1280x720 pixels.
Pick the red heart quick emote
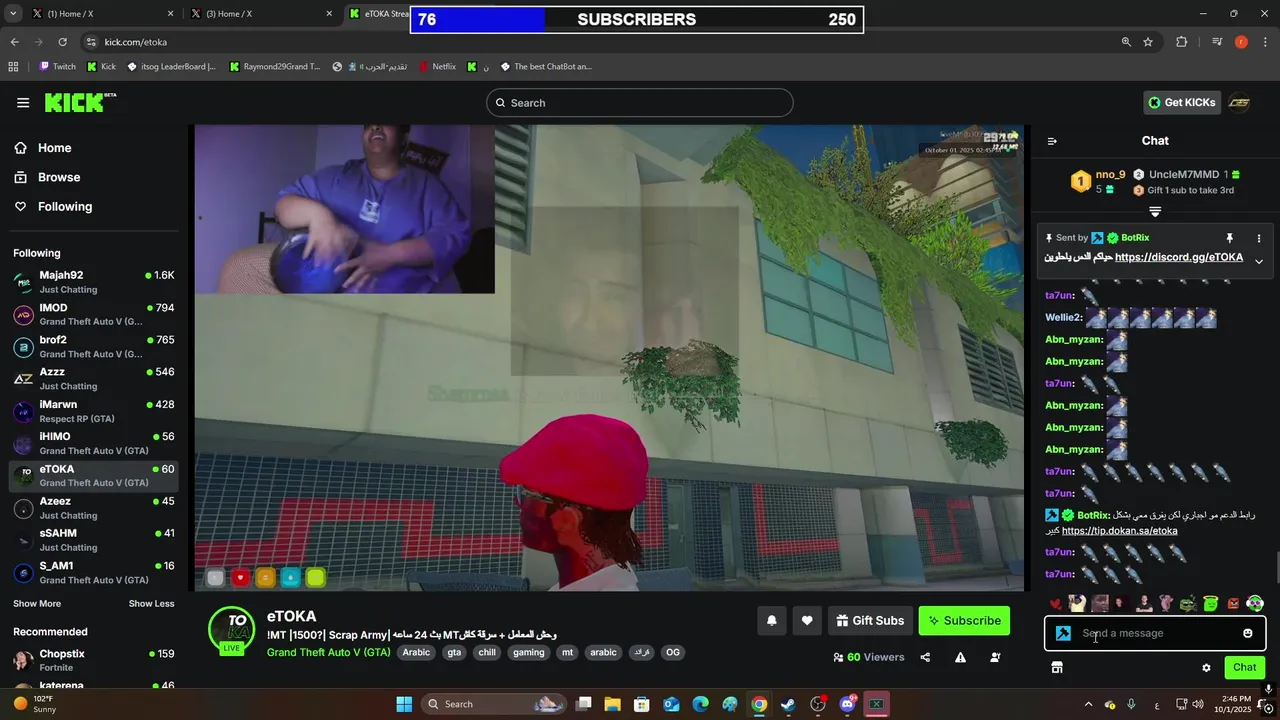1056,603
